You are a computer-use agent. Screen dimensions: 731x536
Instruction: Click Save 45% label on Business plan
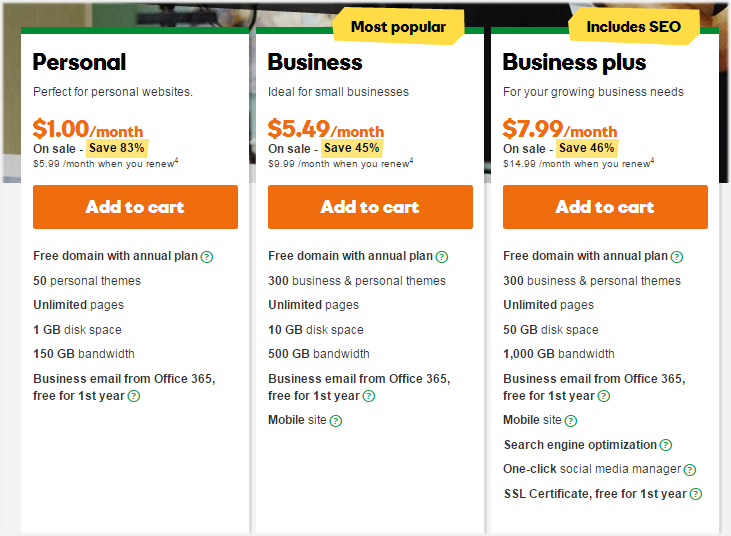click(x=352, y=148)
